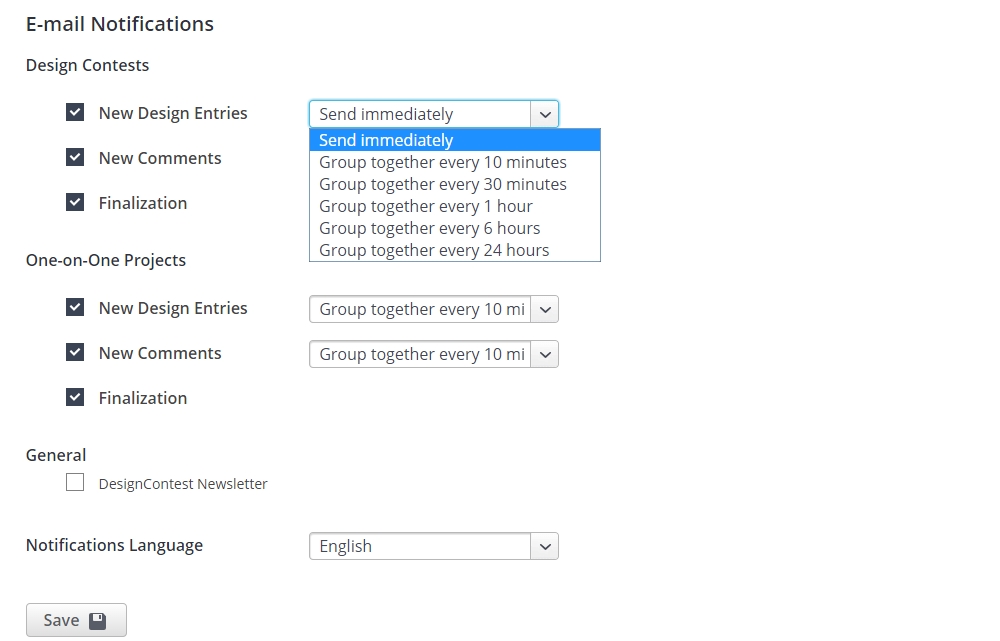The image size is (1000, 641).
Task: Uncheck New Design Entries under One-on-One Projects
Action: coord(75,307)
